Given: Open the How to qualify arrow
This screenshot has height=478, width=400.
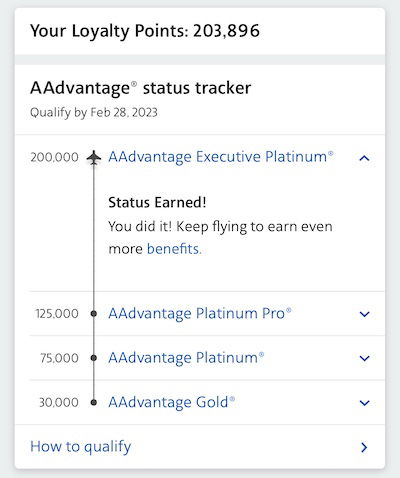Looking at the screenshot, I should [364, 447].
